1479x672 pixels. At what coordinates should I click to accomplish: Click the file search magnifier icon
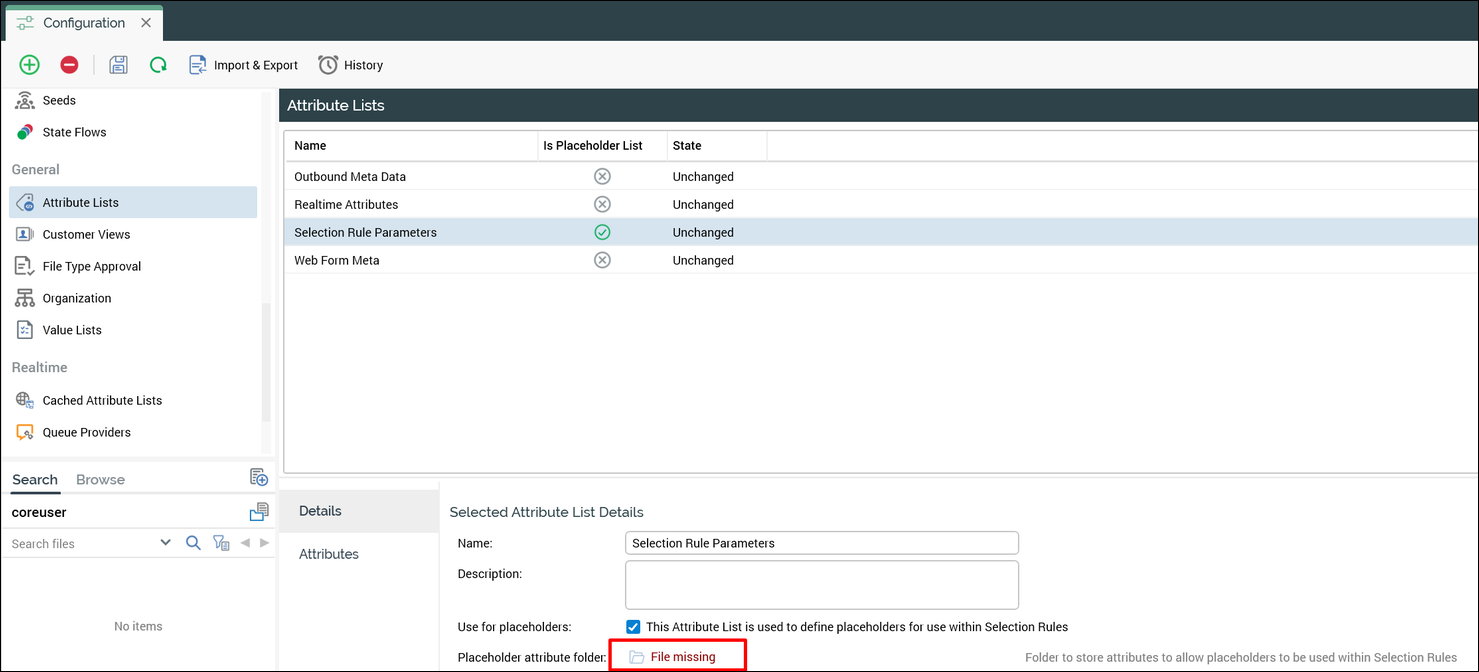click(x=194, y=543)
